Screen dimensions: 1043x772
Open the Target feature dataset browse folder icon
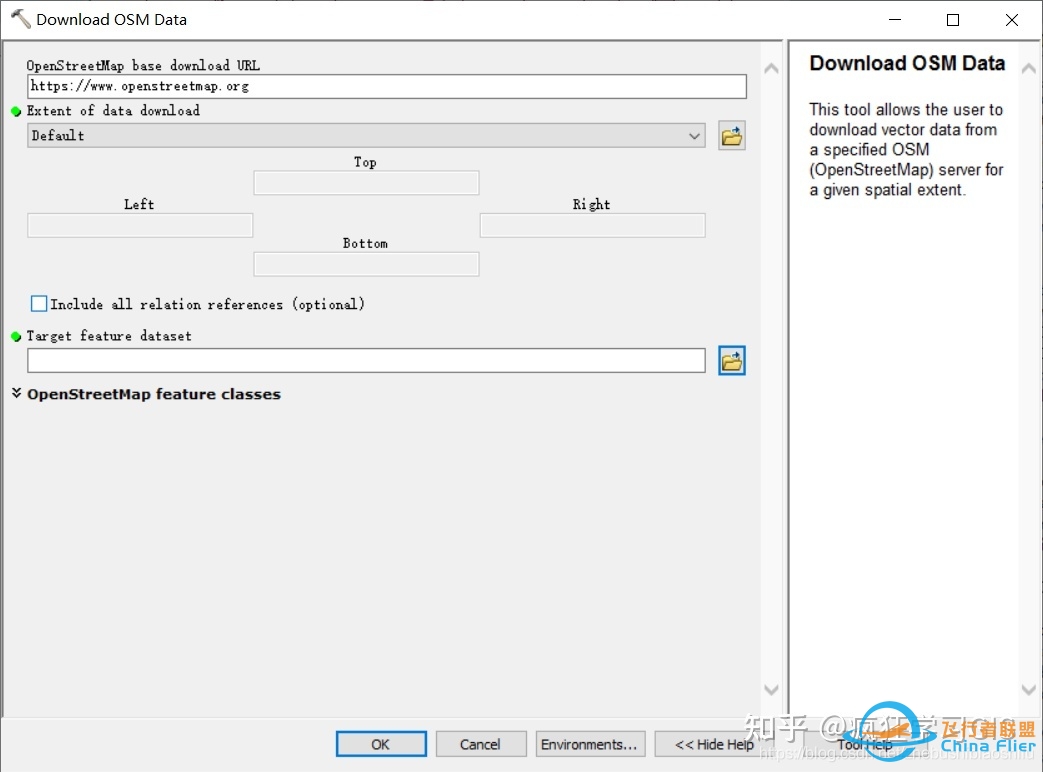pos(732,361)
